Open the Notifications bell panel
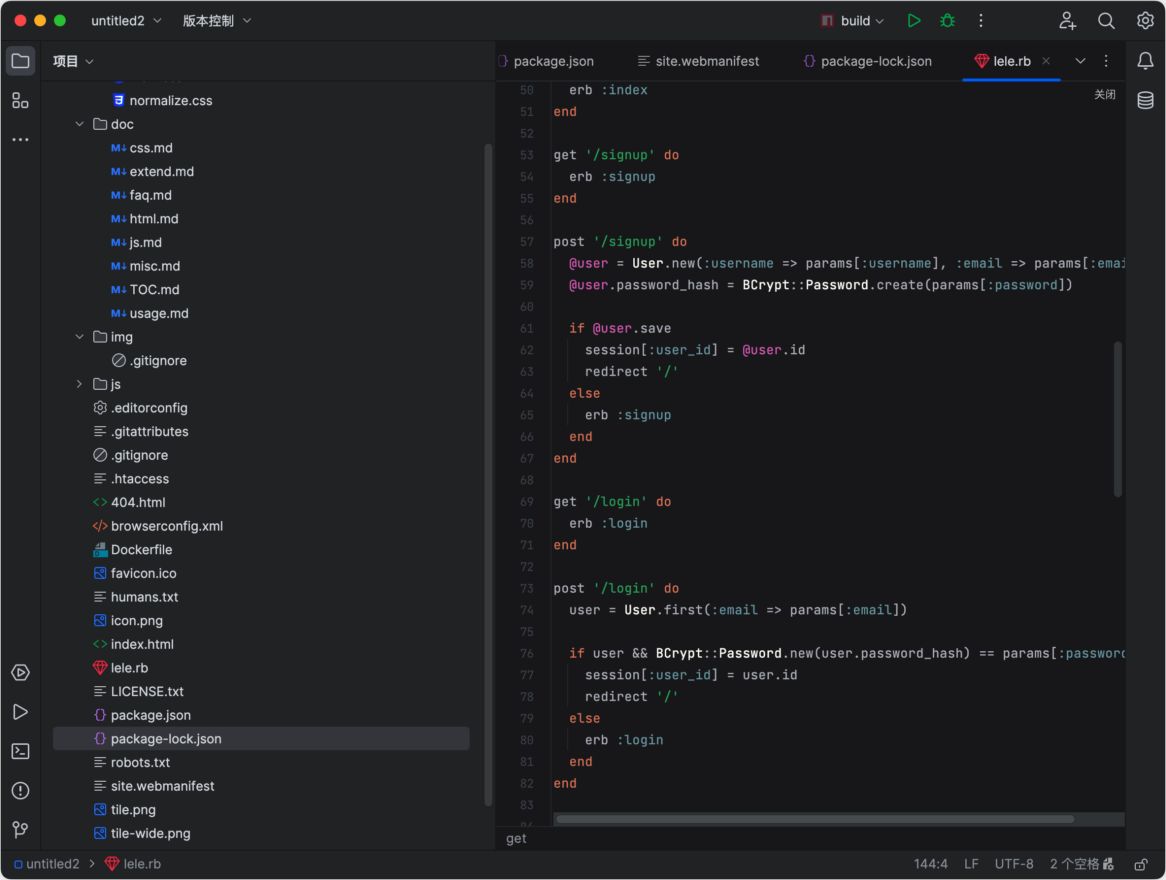Image resolution: width=1166 pixels, height=880 pixels. (1145, 61)
